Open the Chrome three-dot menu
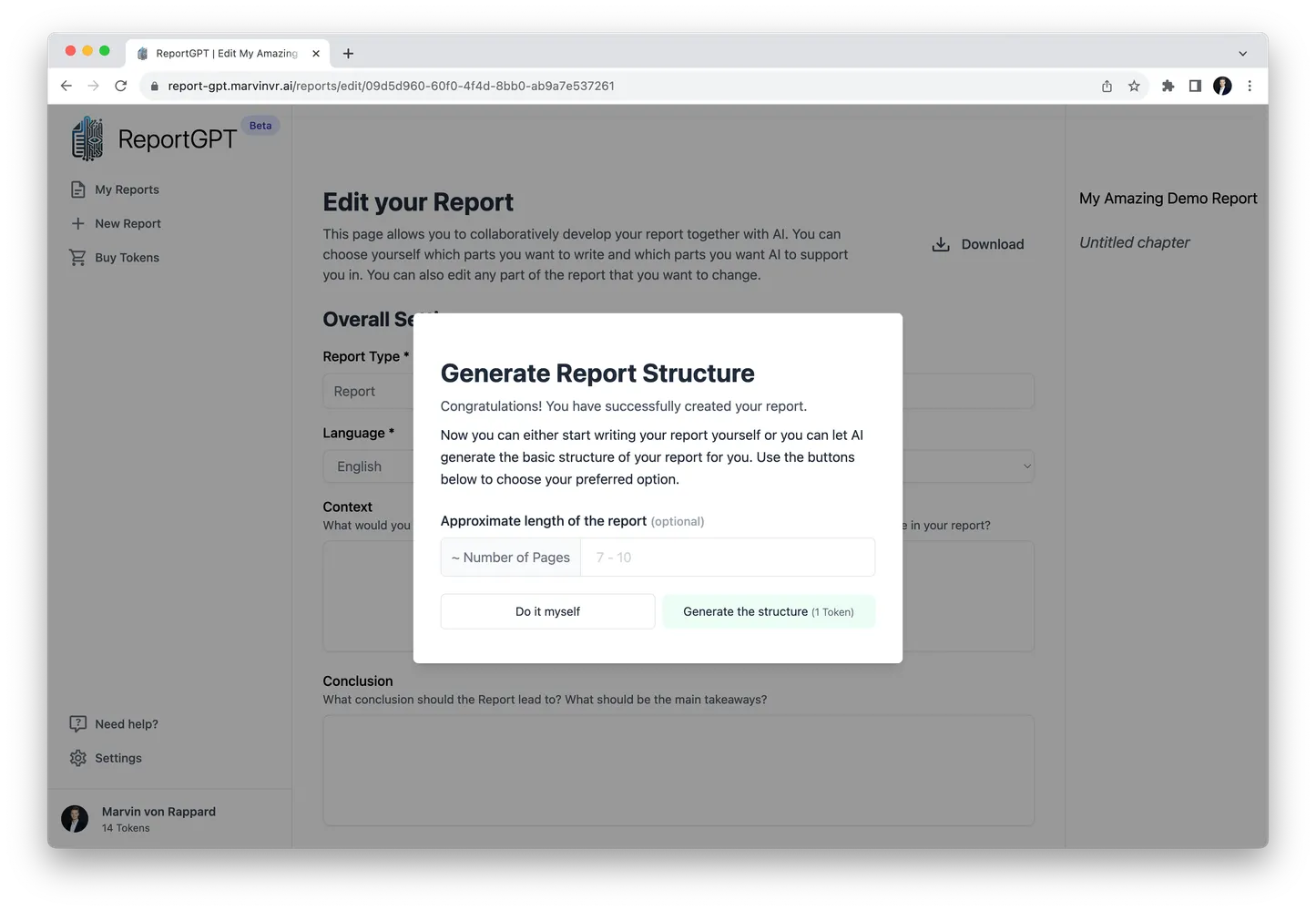Screen dimensions: 1316x911 coord(1250,86)
